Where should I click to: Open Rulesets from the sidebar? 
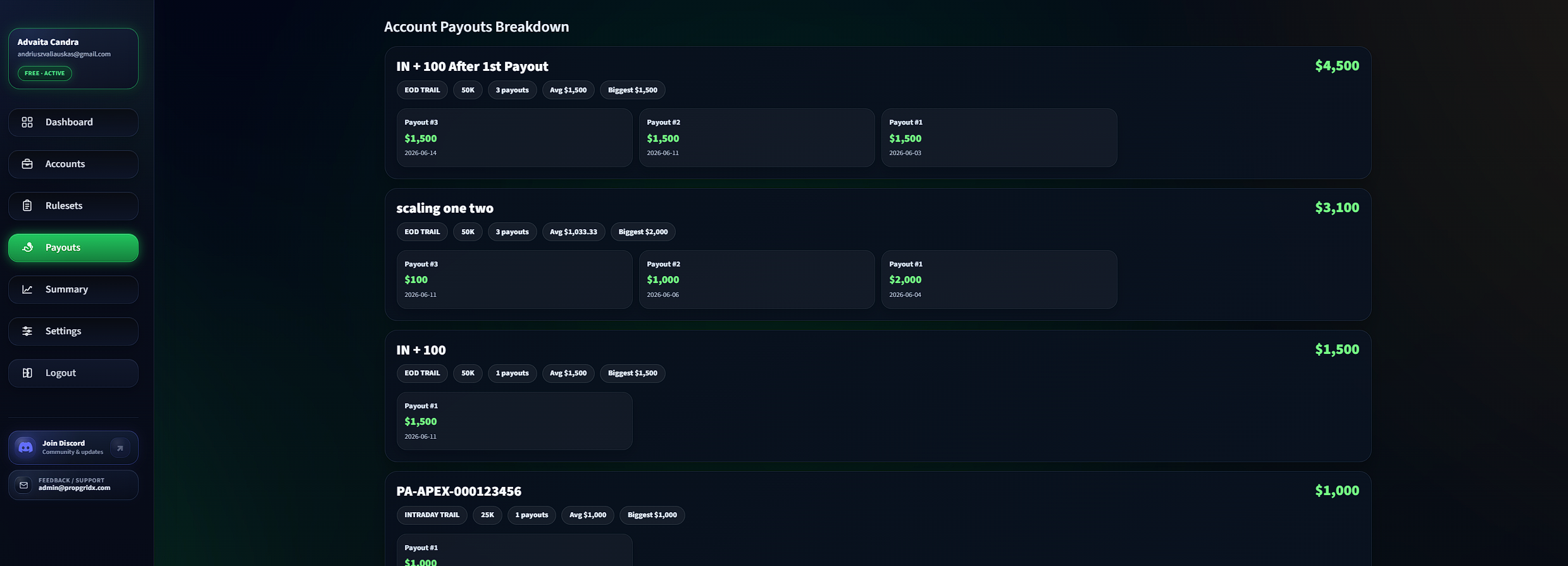(73, 206)
